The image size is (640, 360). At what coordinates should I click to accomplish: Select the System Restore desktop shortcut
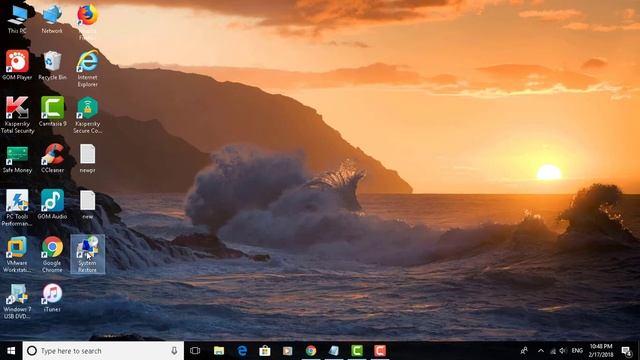(x=87, y=254)
